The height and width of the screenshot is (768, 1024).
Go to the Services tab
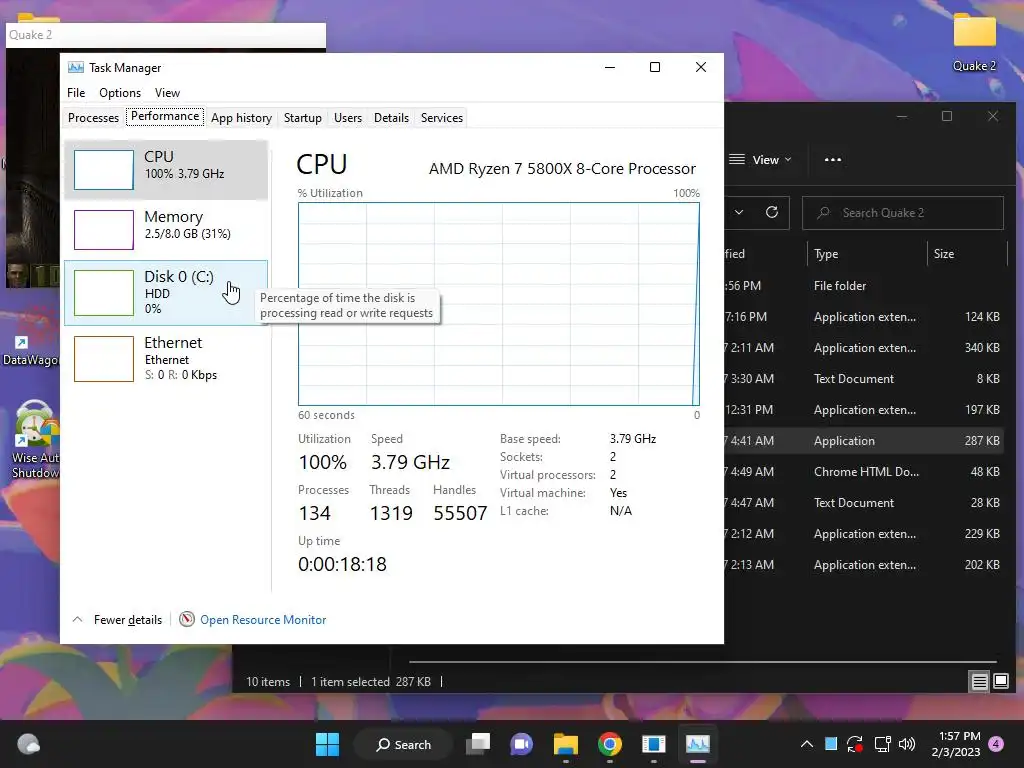pyautogui.click(x=441, y=118)
